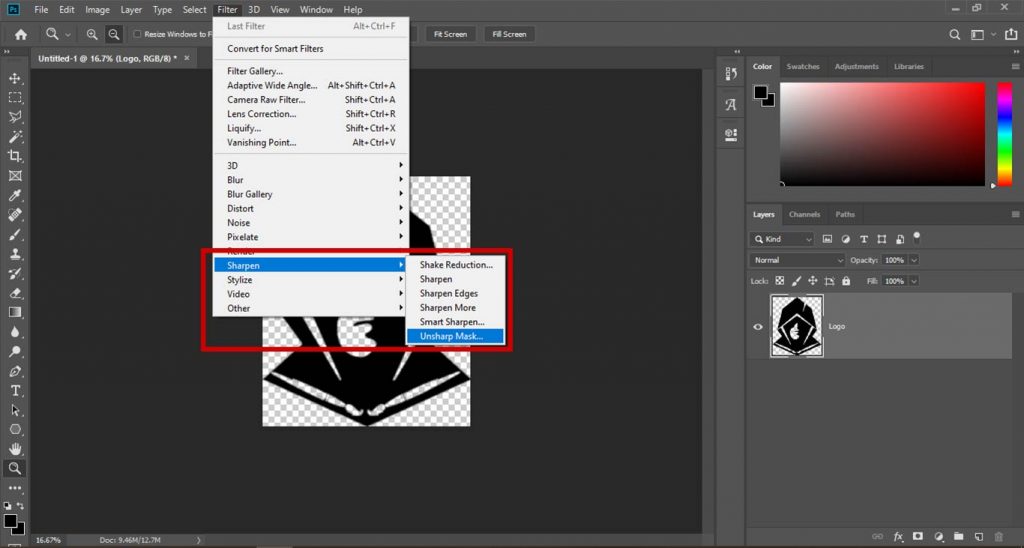The image size is (1024, 548).
Task: Select the Crop tool
Action: click(14, 156)
